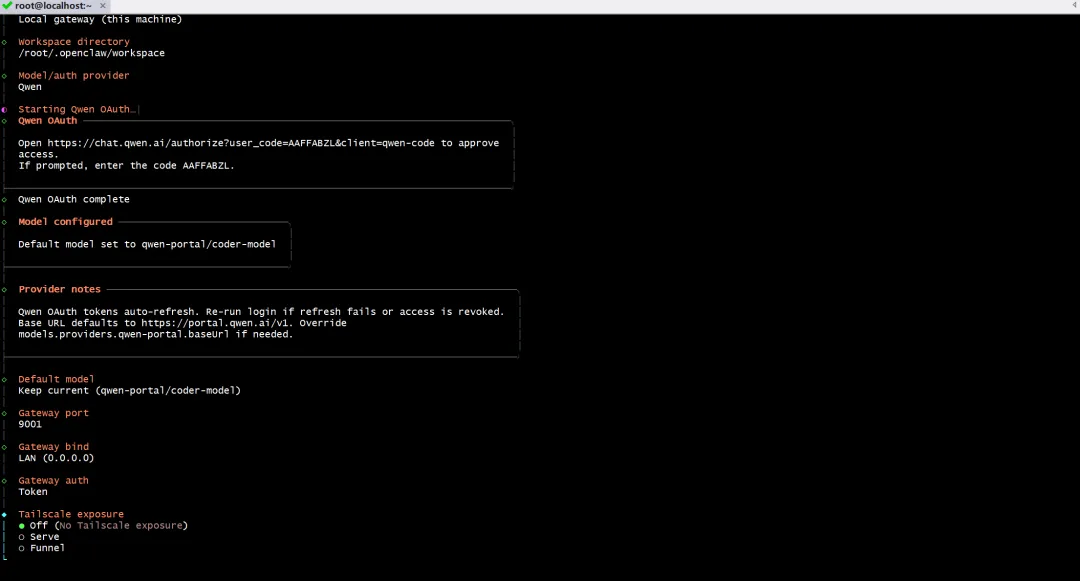Click the Default model set to qwen-portal/coder-model line
This screenshot has height=581, width=1080.
[x=147, y=244]
